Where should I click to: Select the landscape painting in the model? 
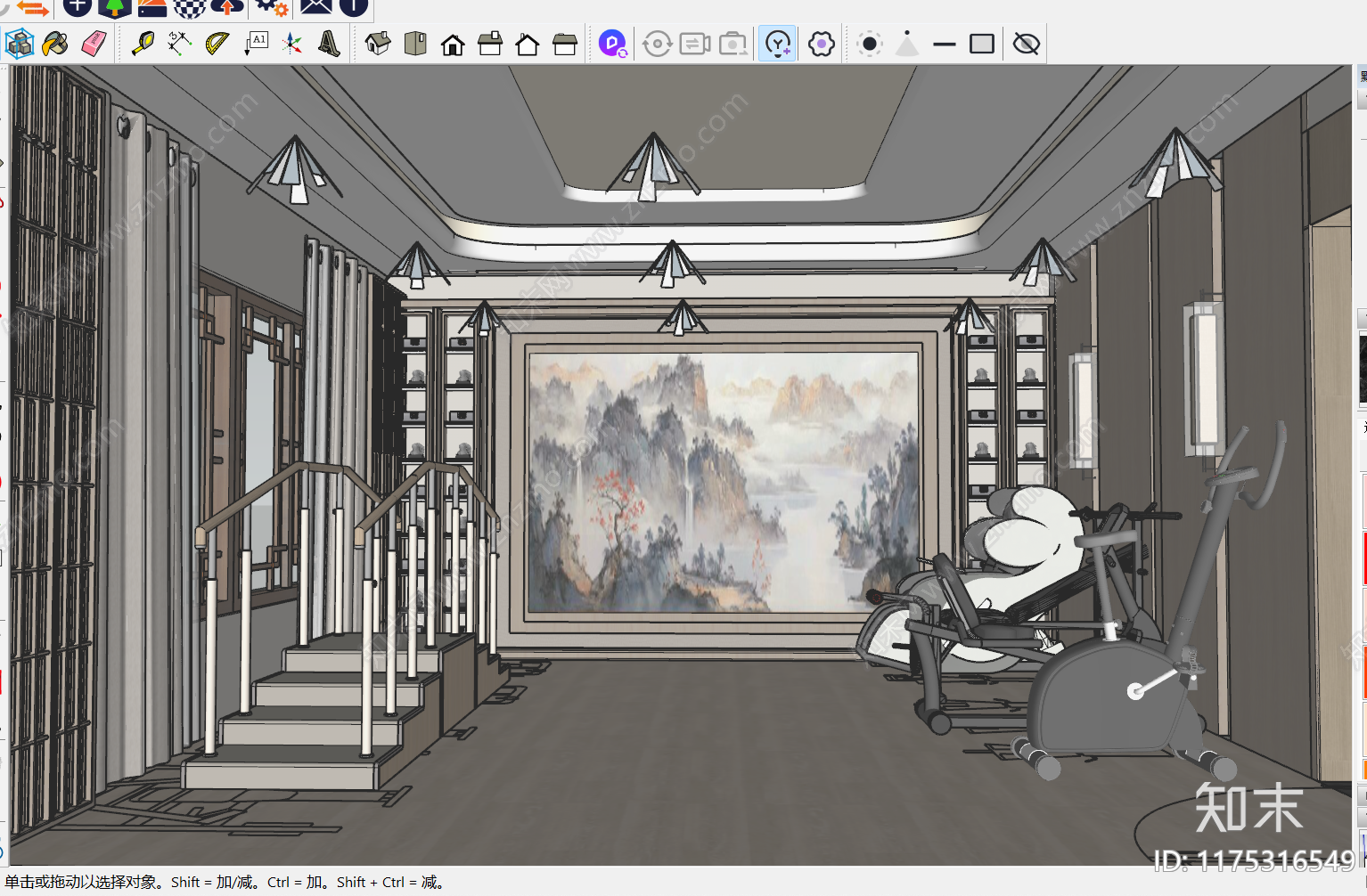(724, 481)
